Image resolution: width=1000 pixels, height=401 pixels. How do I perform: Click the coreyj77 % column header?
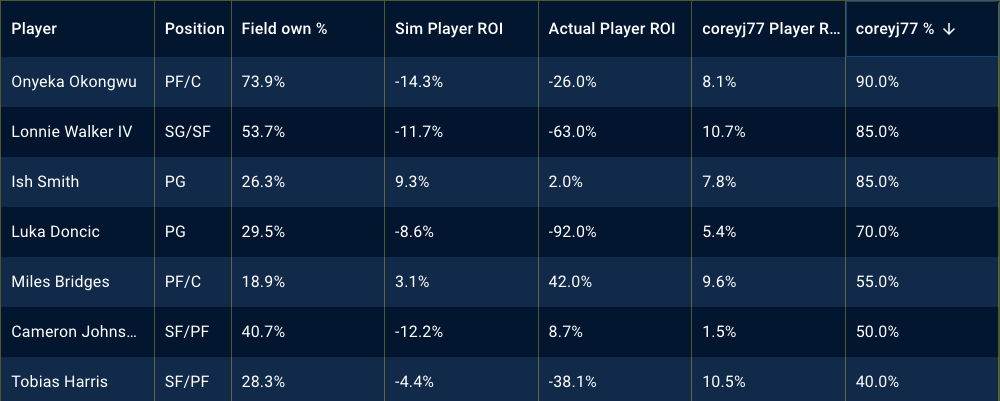click(x=895, y=29)
